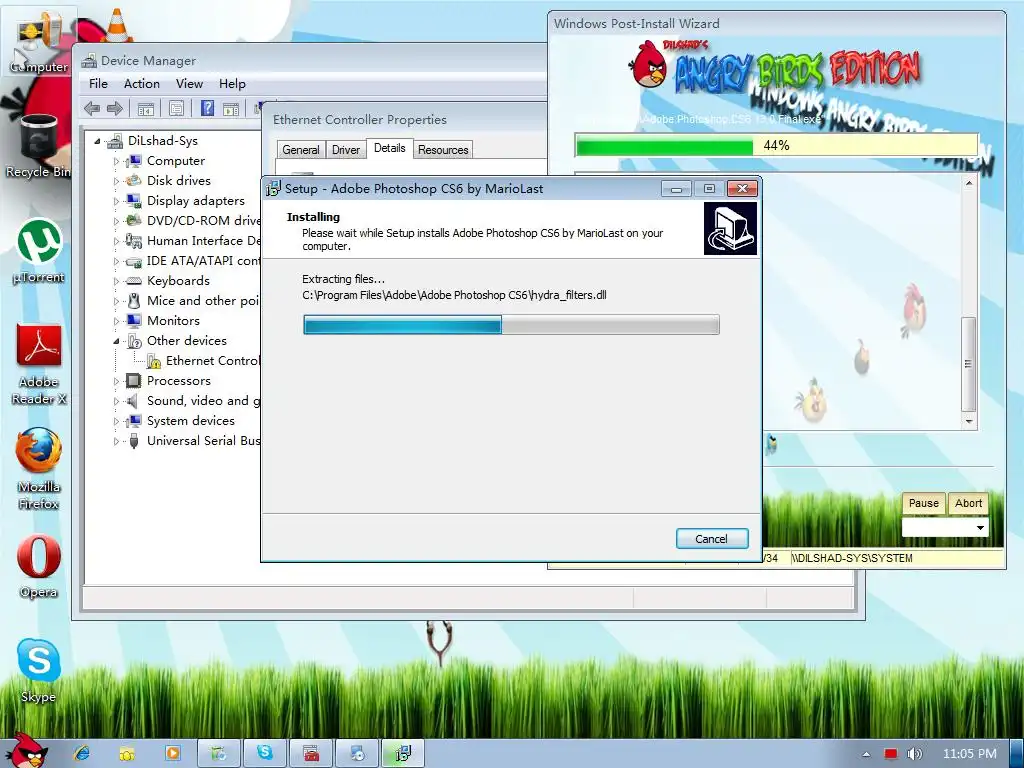Collapse the DiLshad-Sys root node
The image size is (1024, 768).
click(97, 141)
